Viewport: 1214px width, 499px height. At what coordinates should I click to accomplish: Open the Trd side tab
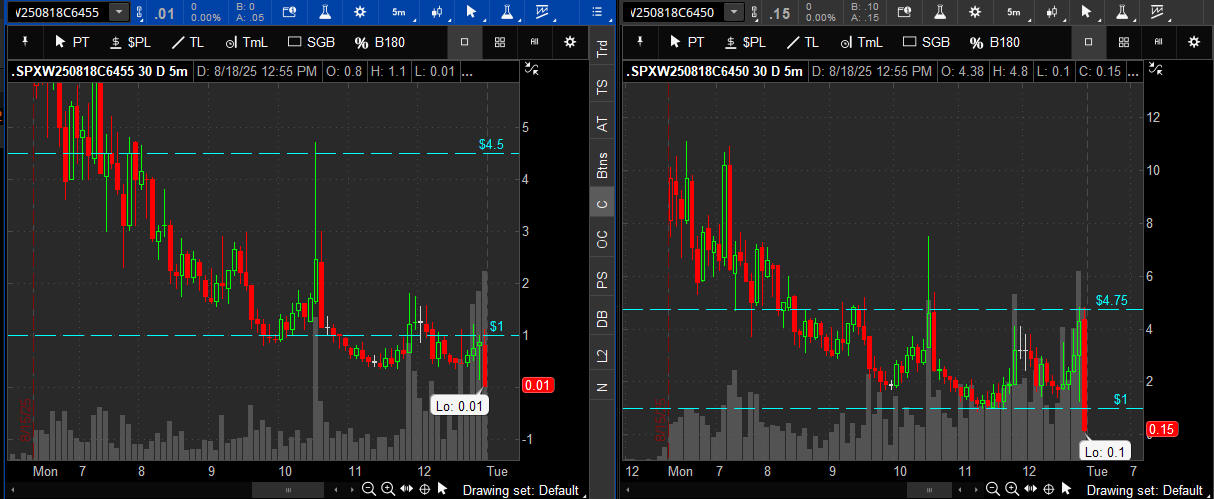click(602, 48)
